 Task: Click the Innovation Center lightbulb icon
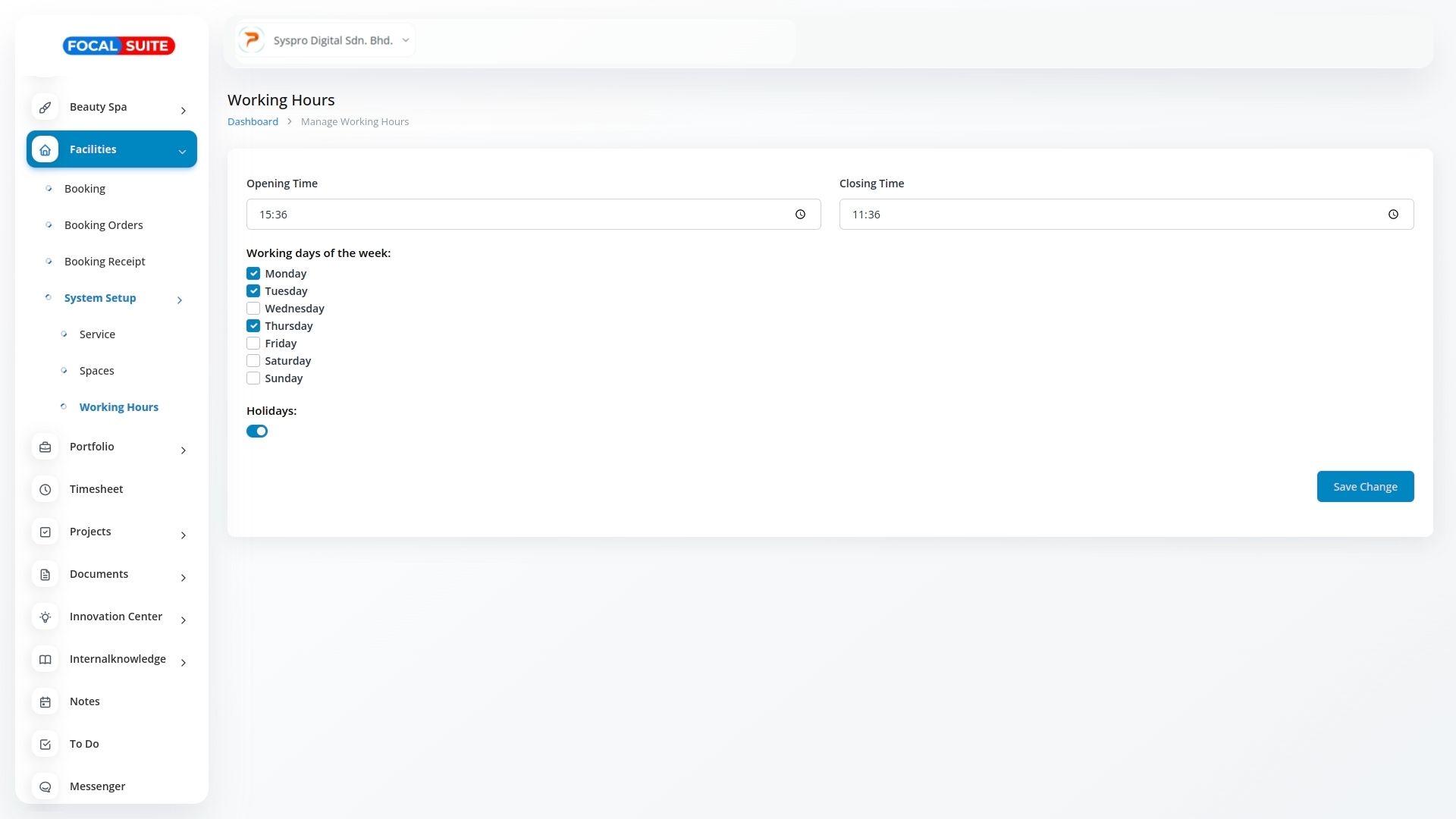[x=45, y=617]
